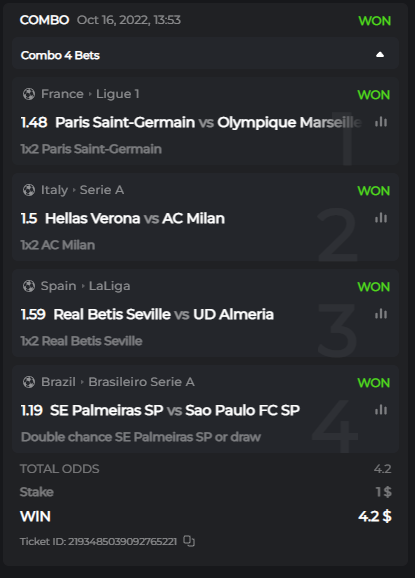This screenshot has width=415, height=578.
Task: Open stats icon for Hellas Verona match
Action: click(x=381, y=218)
